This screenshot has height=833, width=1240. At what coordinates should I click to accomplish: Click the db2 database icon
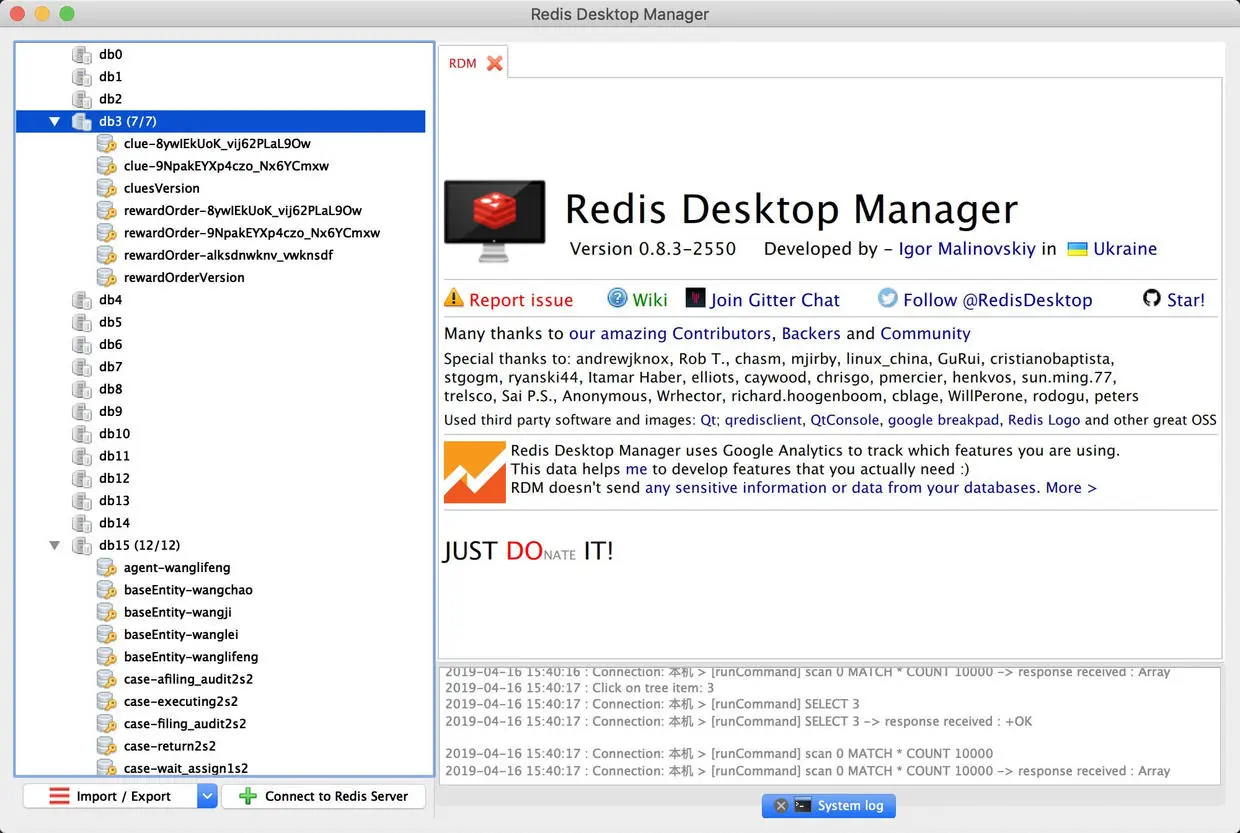click(x=82, y=99)
